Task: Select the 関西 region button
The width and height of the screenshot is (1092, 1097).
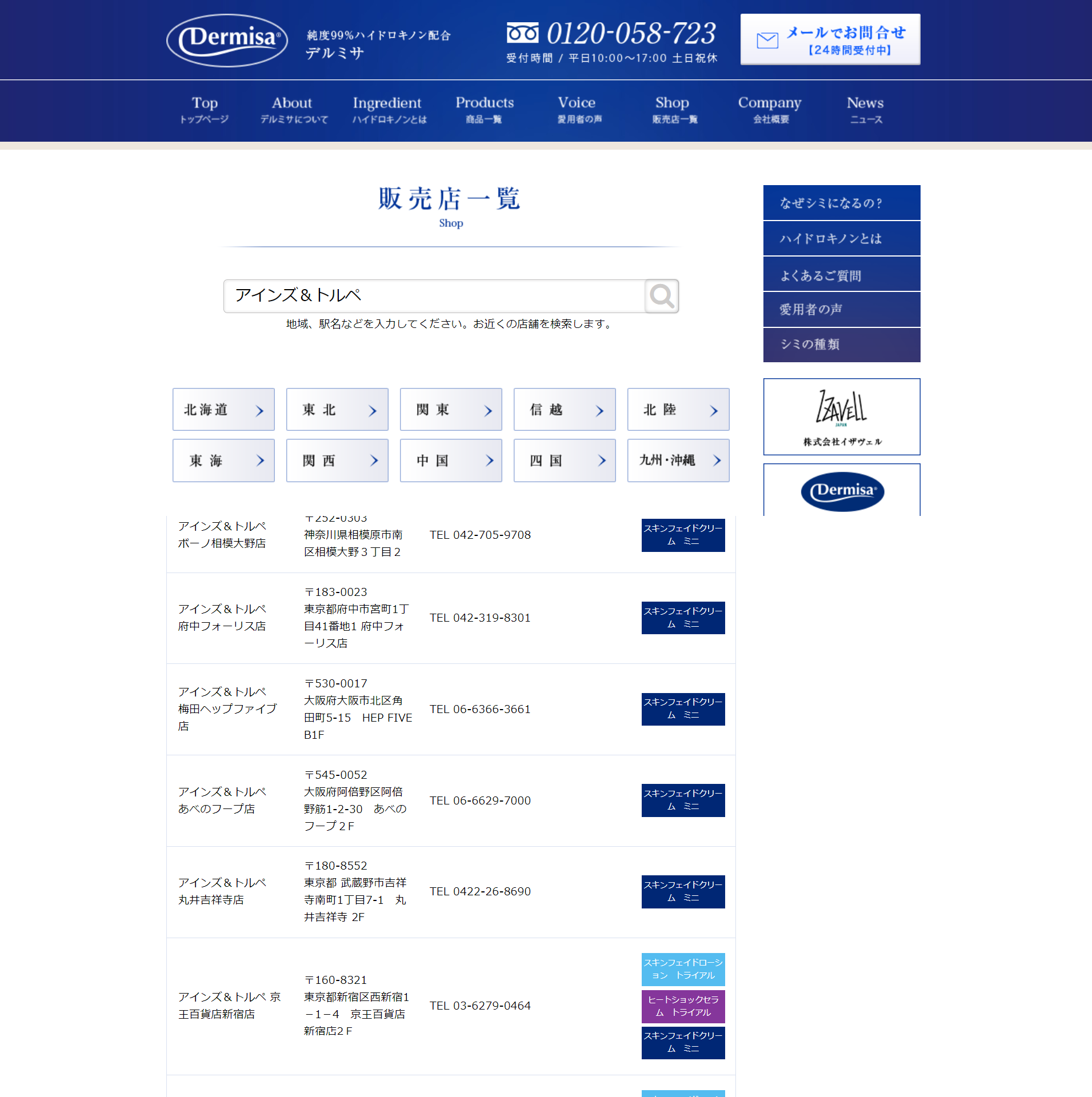Action: coord(337,461)
